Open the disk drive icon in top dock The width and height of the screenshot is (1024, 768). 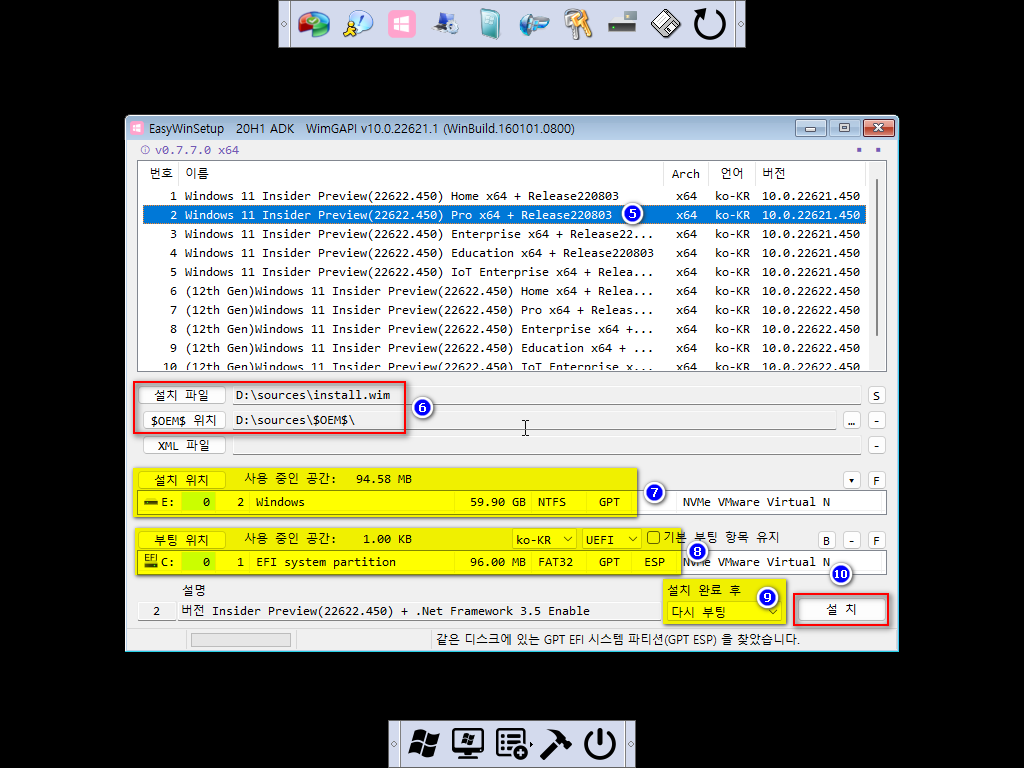pos(622,24)
